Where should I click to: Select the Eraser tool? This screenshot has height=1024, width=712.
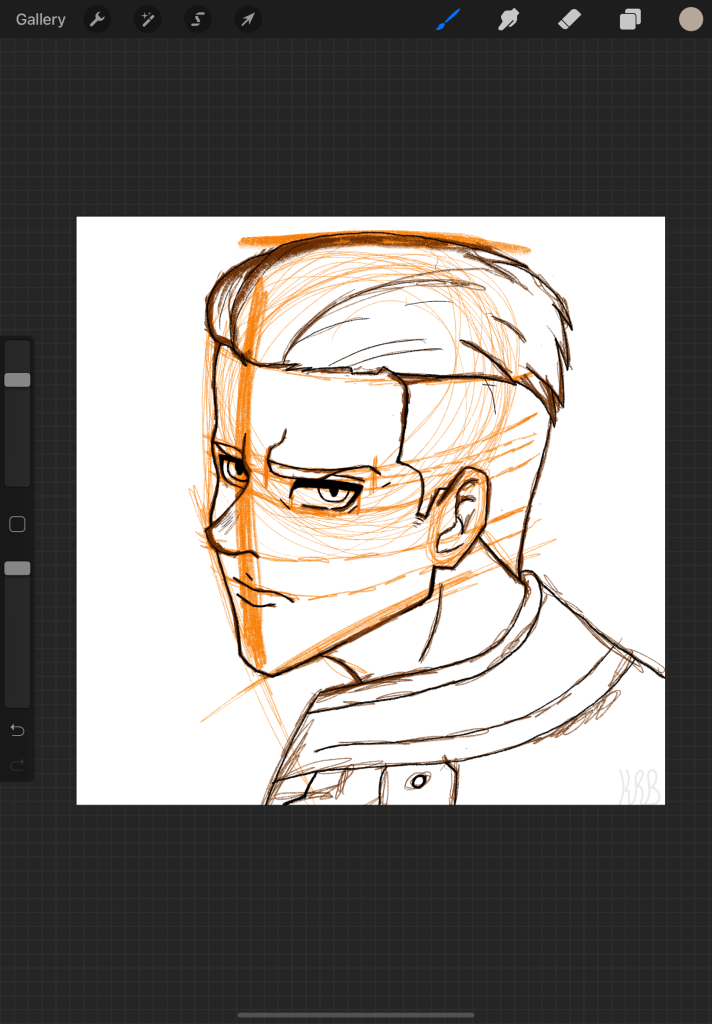coord(569,19)
